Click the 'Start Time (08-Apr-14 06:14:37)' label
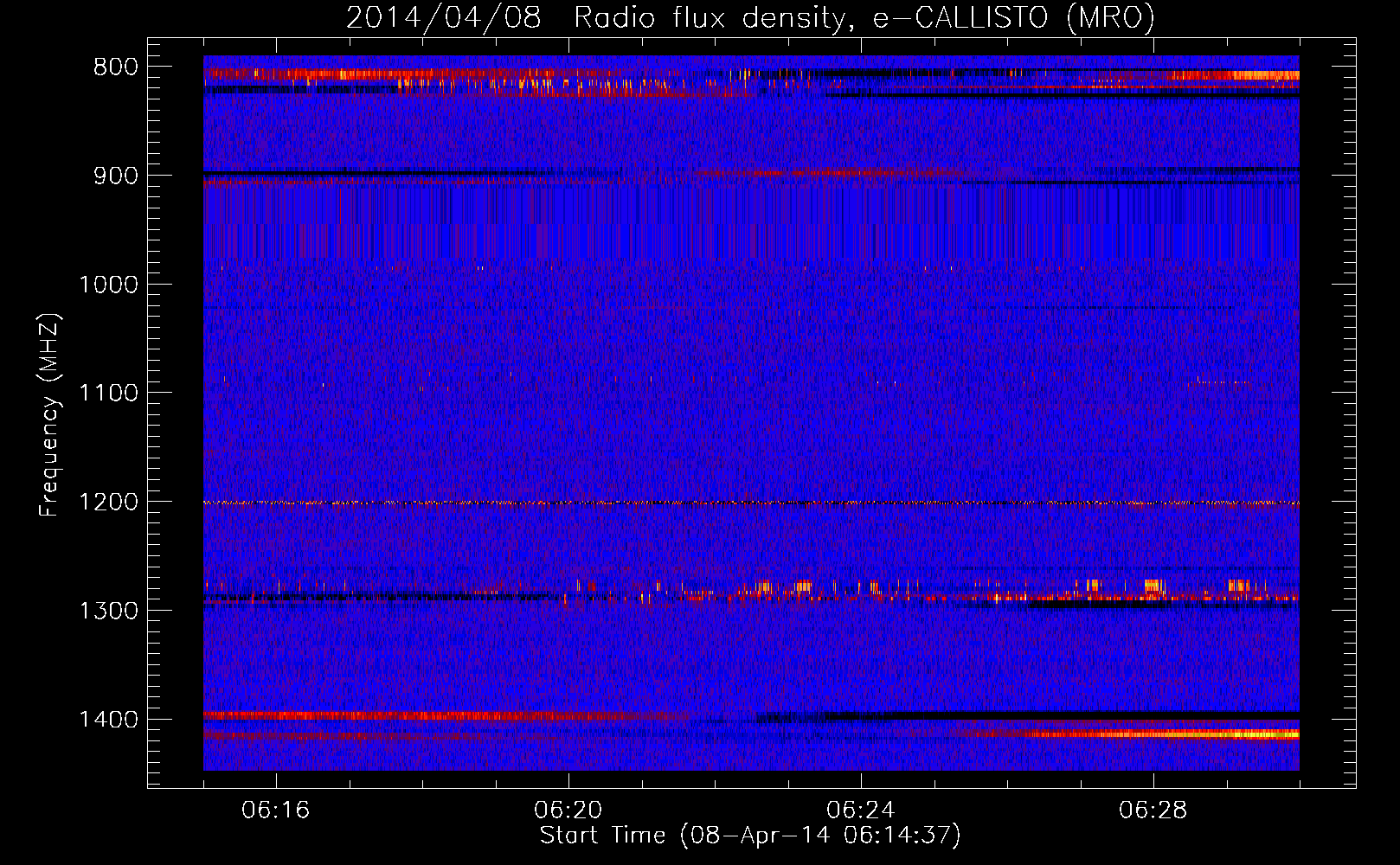 (x=751, y=836)
